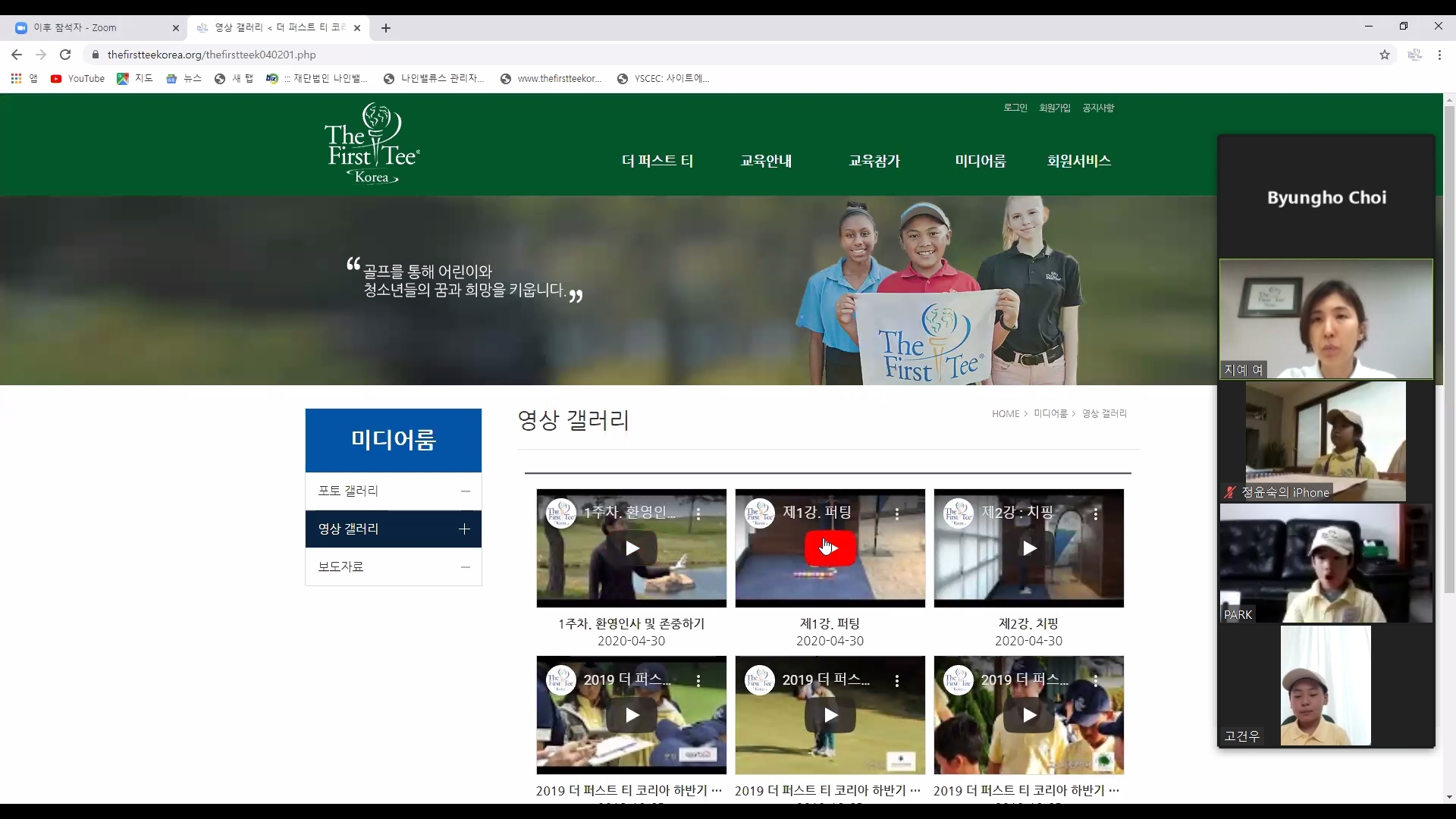This screenshot has width=1456, height=819.
Task: Expand 영상 갤러리 plus sign in sidebar
Action: 465,529
